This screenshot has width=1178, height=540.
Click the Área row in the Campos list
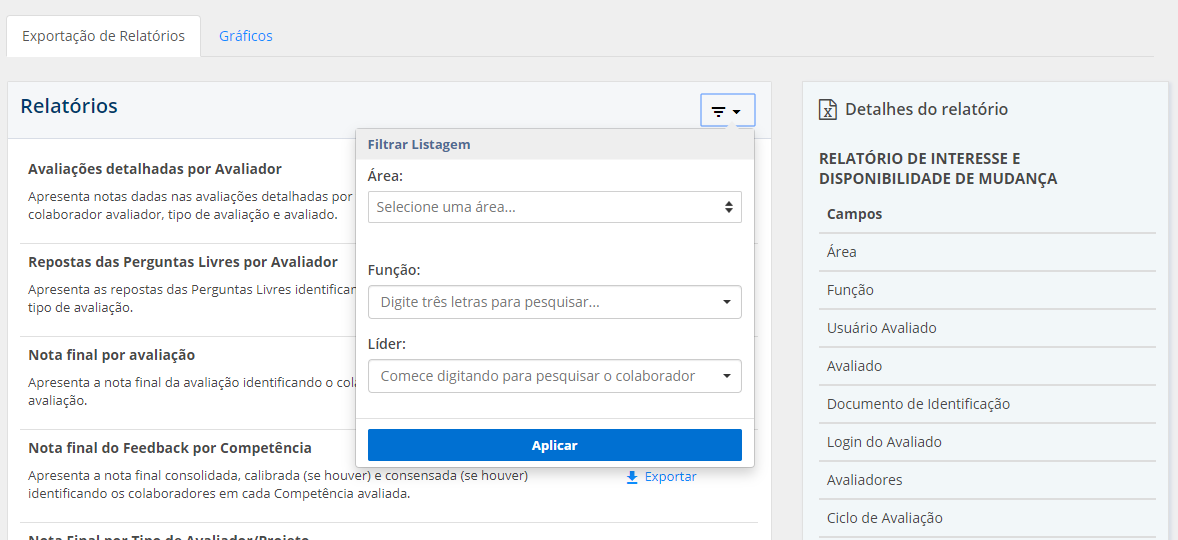click(985, 252)
